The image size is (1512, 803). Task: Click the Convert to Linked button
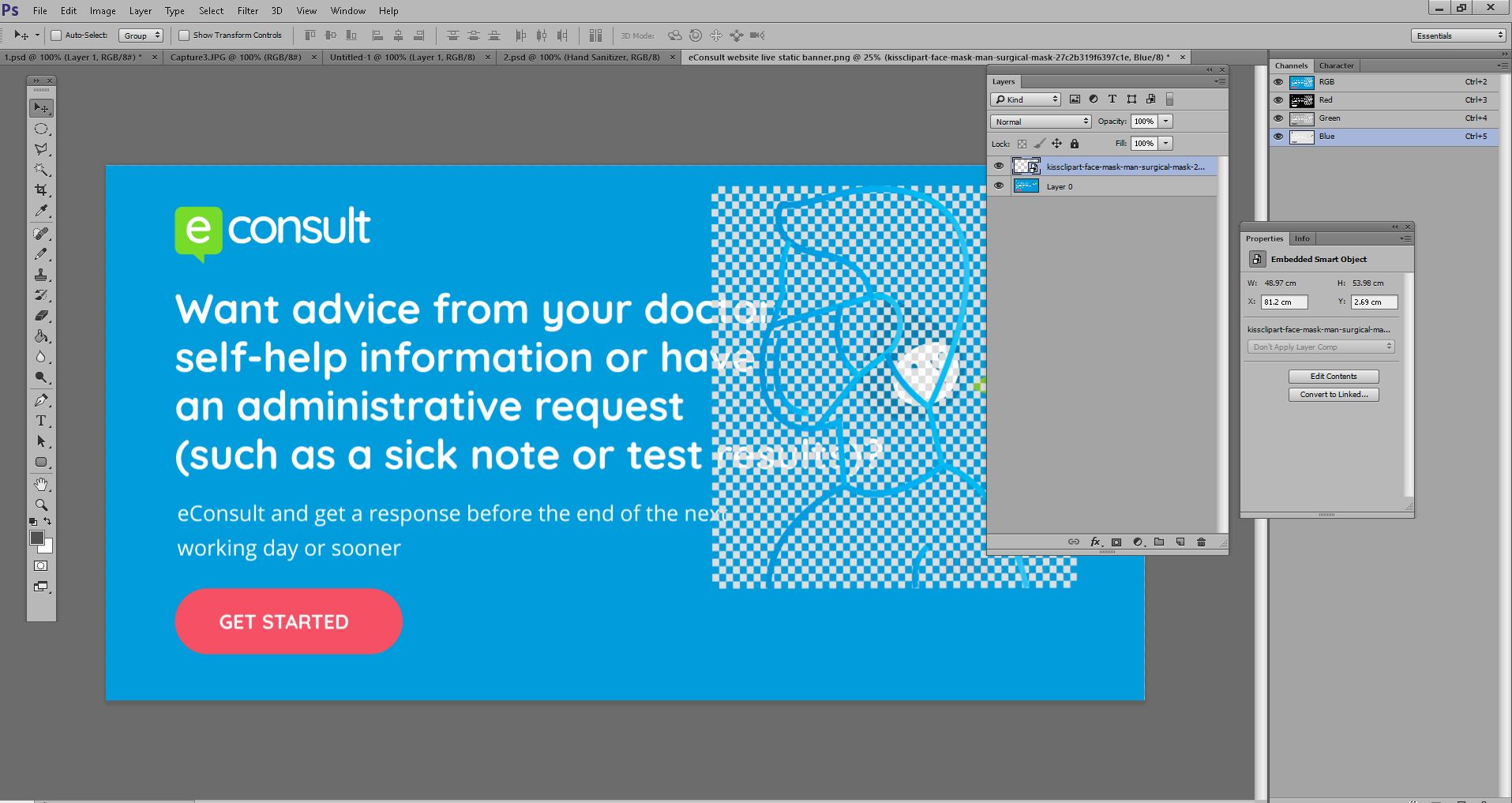tap(1334, 394)
